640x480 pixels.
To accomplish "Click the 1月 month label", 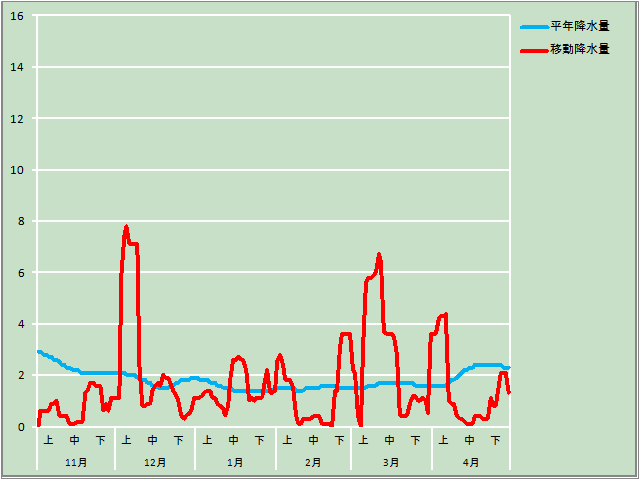I will click(235, 462).
